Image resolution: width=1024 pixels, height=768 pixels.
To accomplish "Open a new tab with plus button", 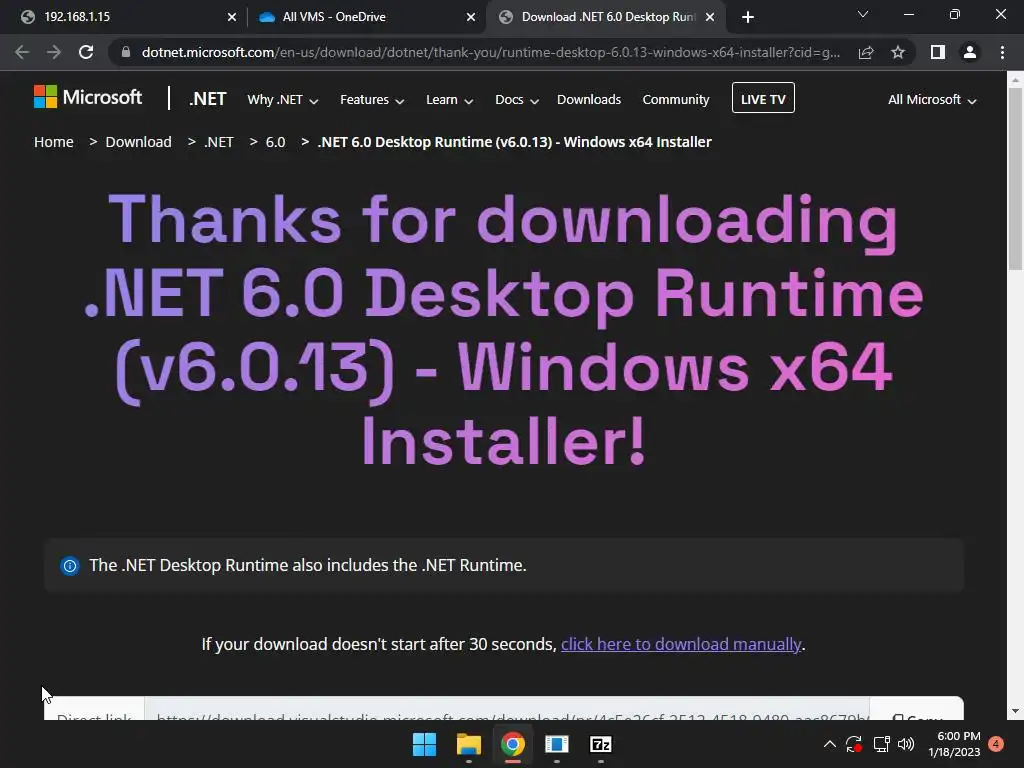I will click(748, 17).
